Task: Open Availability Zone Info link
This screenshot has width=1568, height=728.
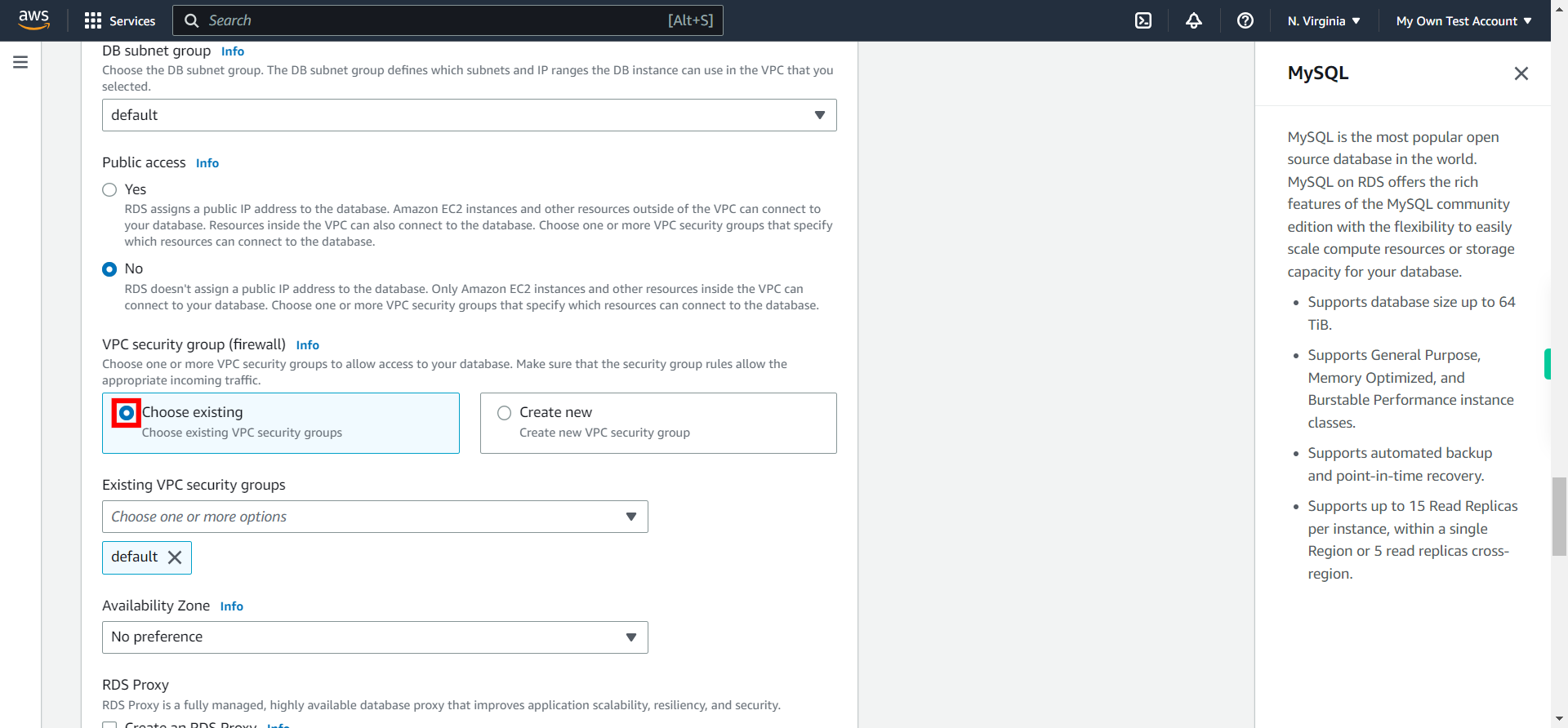Action: click(x=232, y=606)
